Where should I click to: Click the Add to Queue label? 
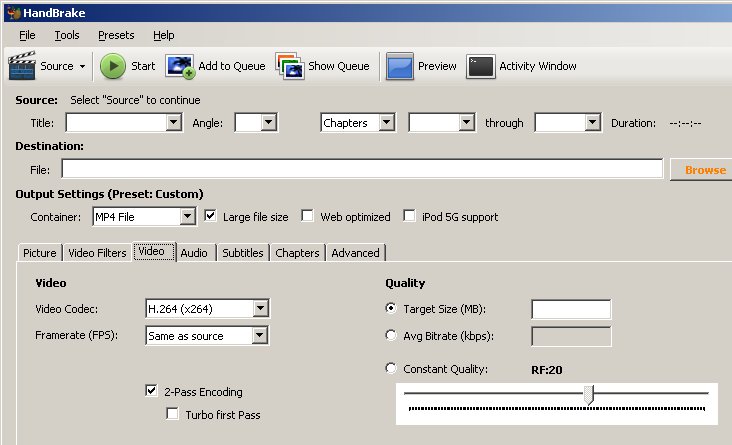(x=232, y=66)
